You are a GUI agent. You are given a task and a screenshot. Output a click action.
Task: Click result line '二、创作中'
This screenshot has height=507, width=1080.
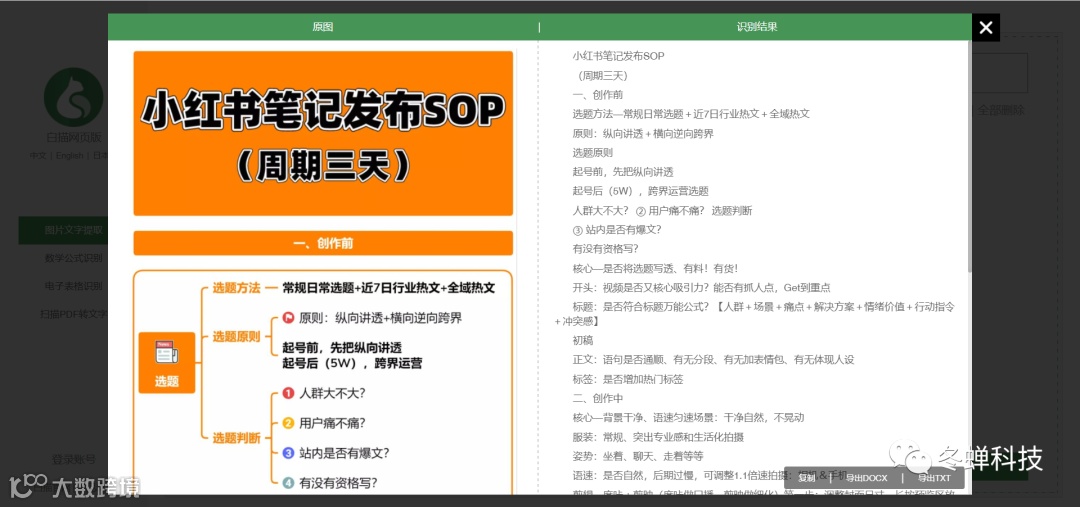(597, 398)
